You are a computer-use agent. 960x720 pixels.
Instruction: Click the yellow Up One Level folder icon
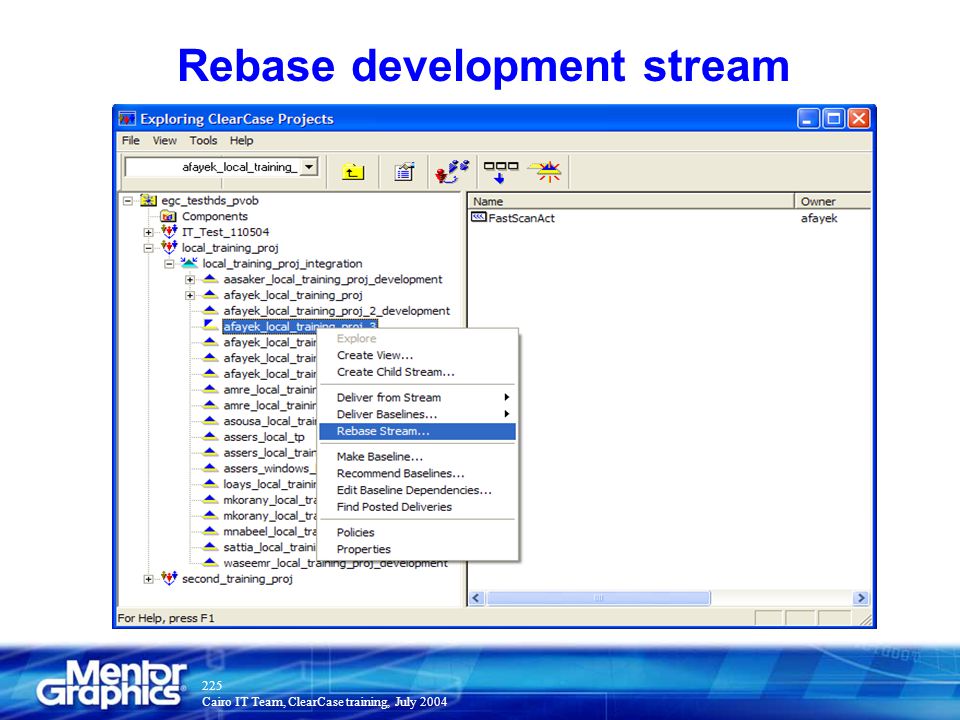(353, 171)
